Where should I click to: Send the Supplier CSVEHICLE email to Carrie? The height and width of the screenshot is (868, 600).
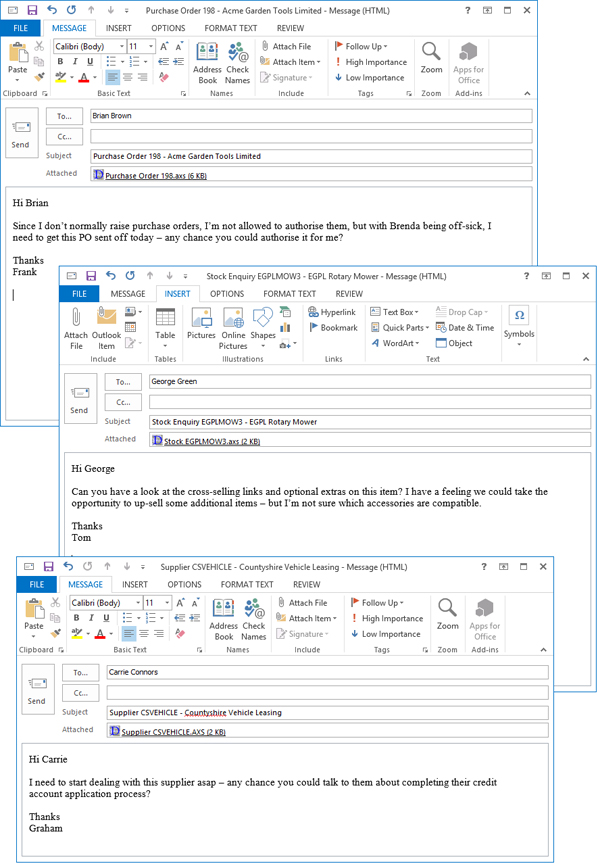tap(38, 690)
